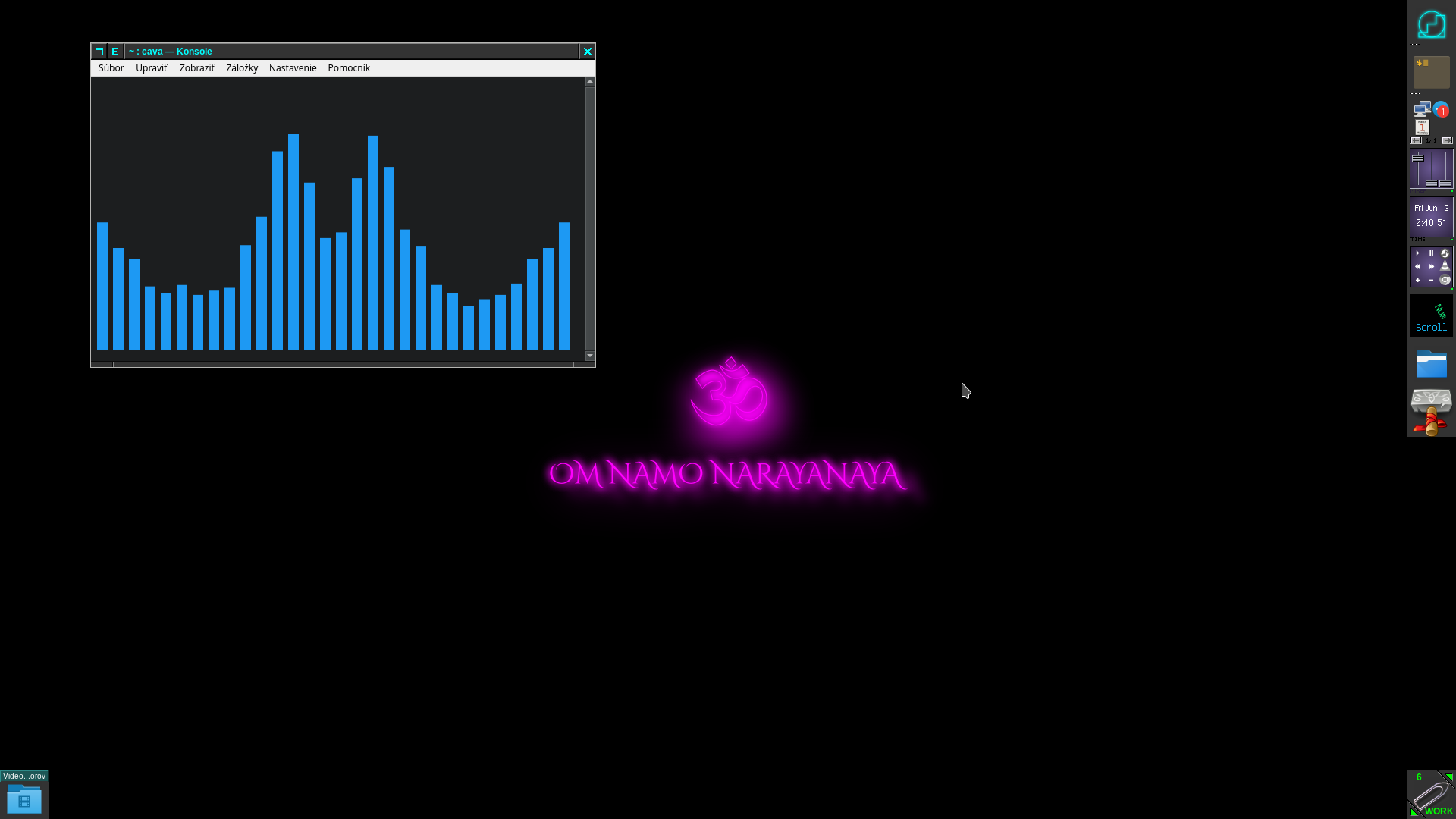Open the Súbor menu in Konsole
Viewport: 1456px width, 819px height.
click(x=111, y=68)
